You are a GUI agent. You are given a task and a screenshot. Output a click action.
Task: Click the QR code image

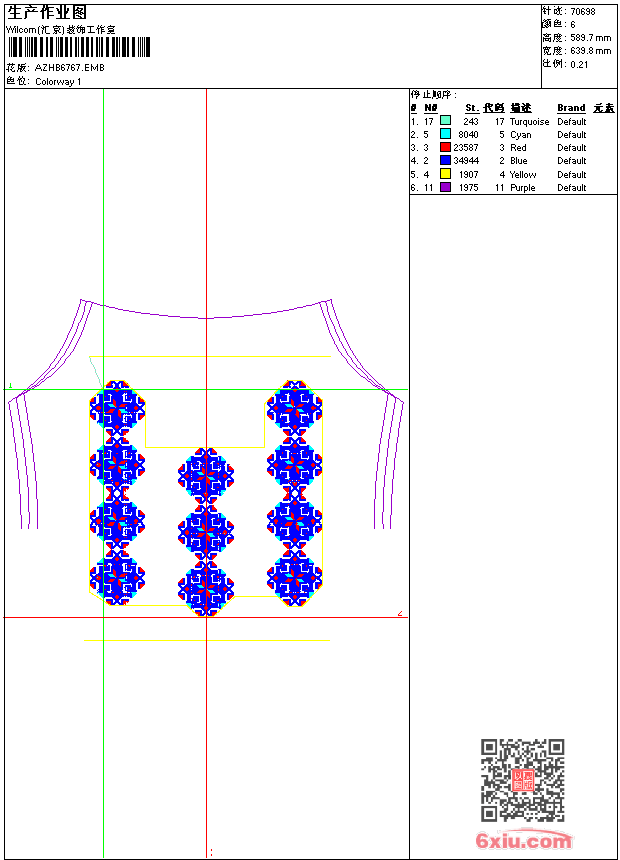pyautogui.click(x=522, y=780)
